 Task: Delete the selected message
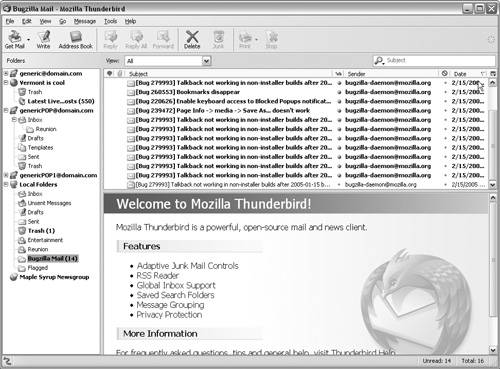(x=192, y=39)
